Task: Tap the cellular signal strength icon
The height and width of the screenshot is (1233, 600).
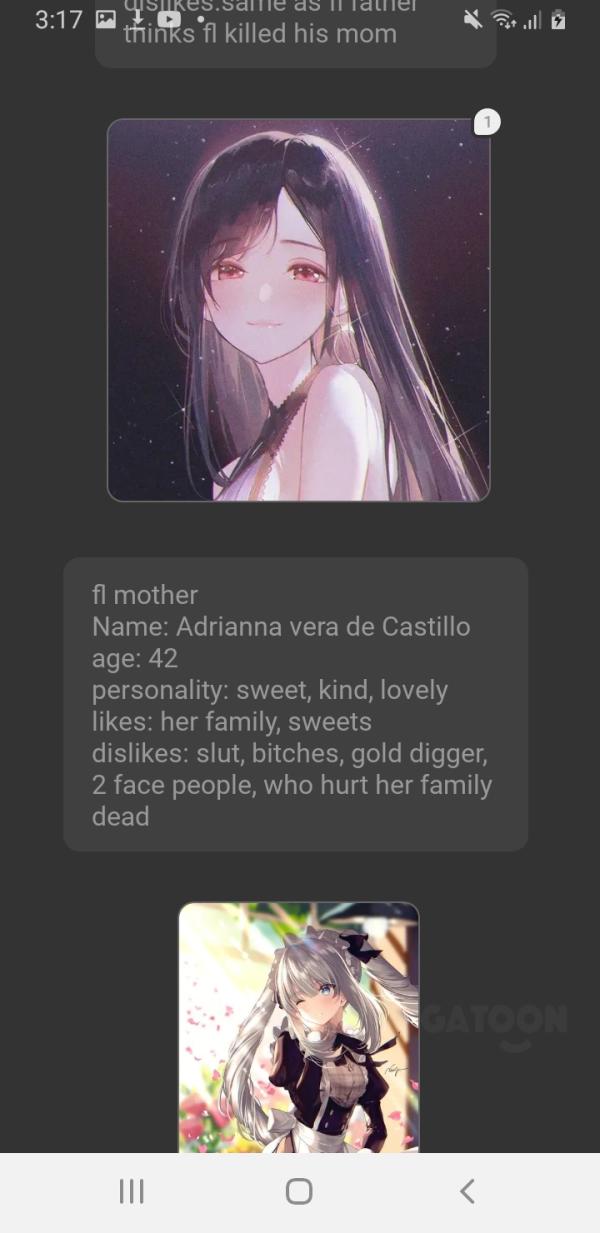Action: [x=531, y=20]
